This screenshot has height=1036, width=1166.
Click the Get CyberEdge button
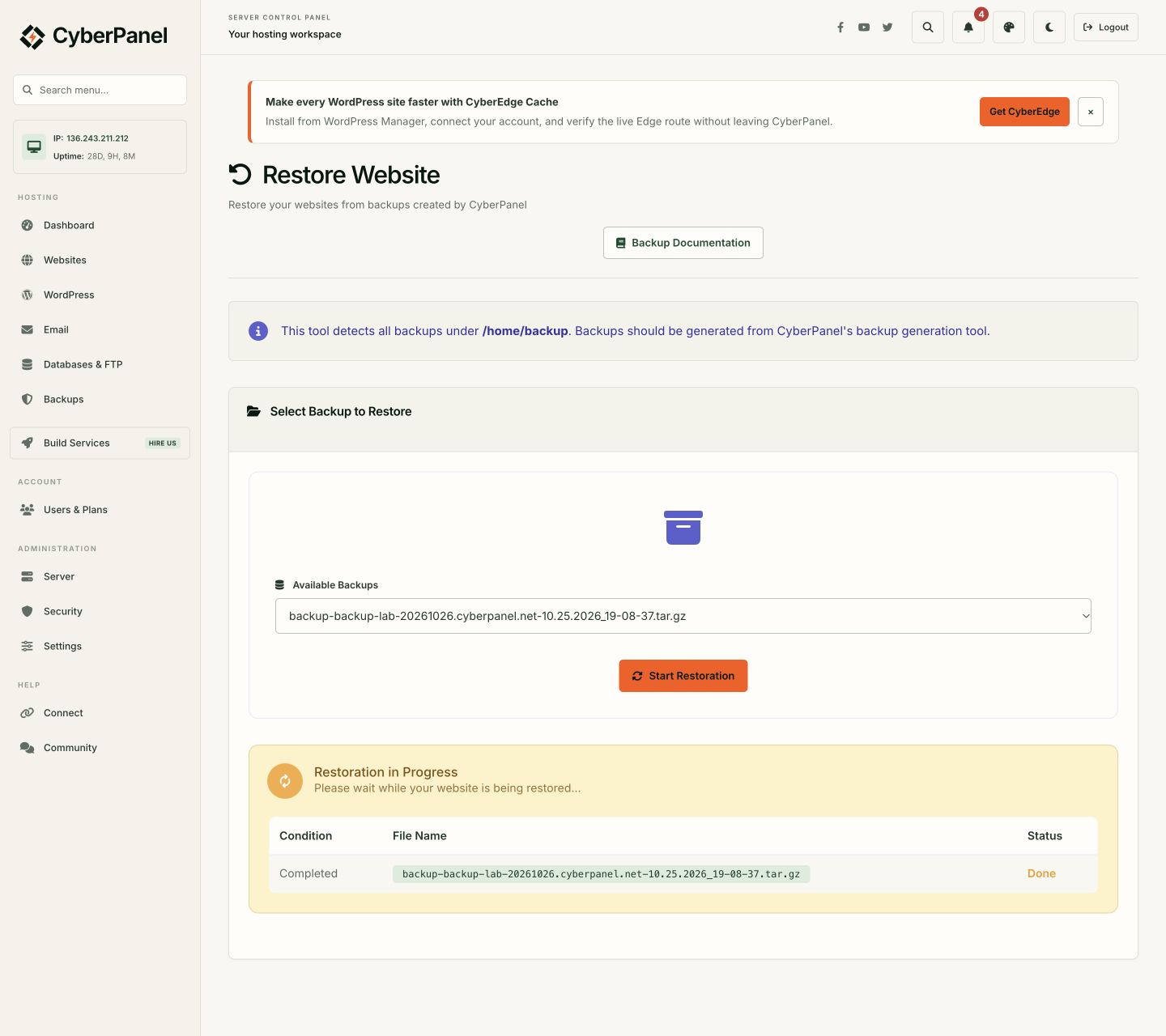coord(1024,112)
